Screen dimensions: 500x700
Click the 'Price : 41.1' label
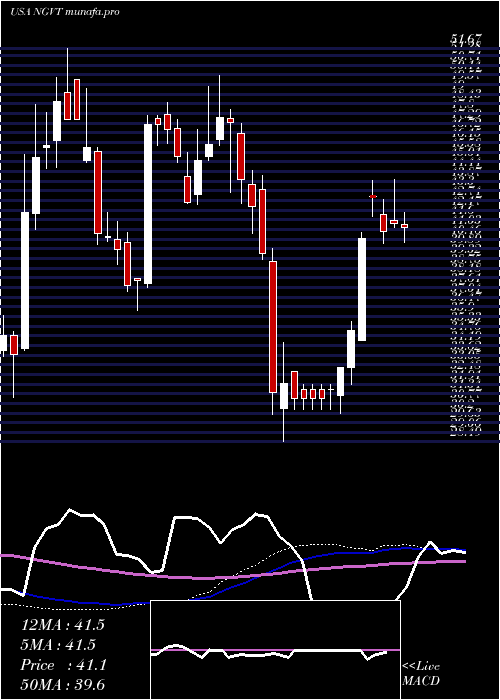click(x=63, y=665)
